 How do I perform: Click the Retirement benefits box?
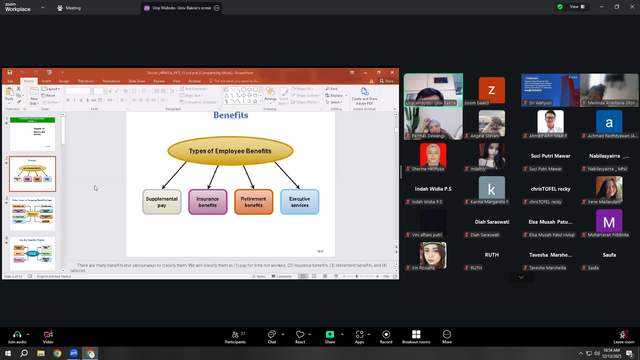coord(253,202)
